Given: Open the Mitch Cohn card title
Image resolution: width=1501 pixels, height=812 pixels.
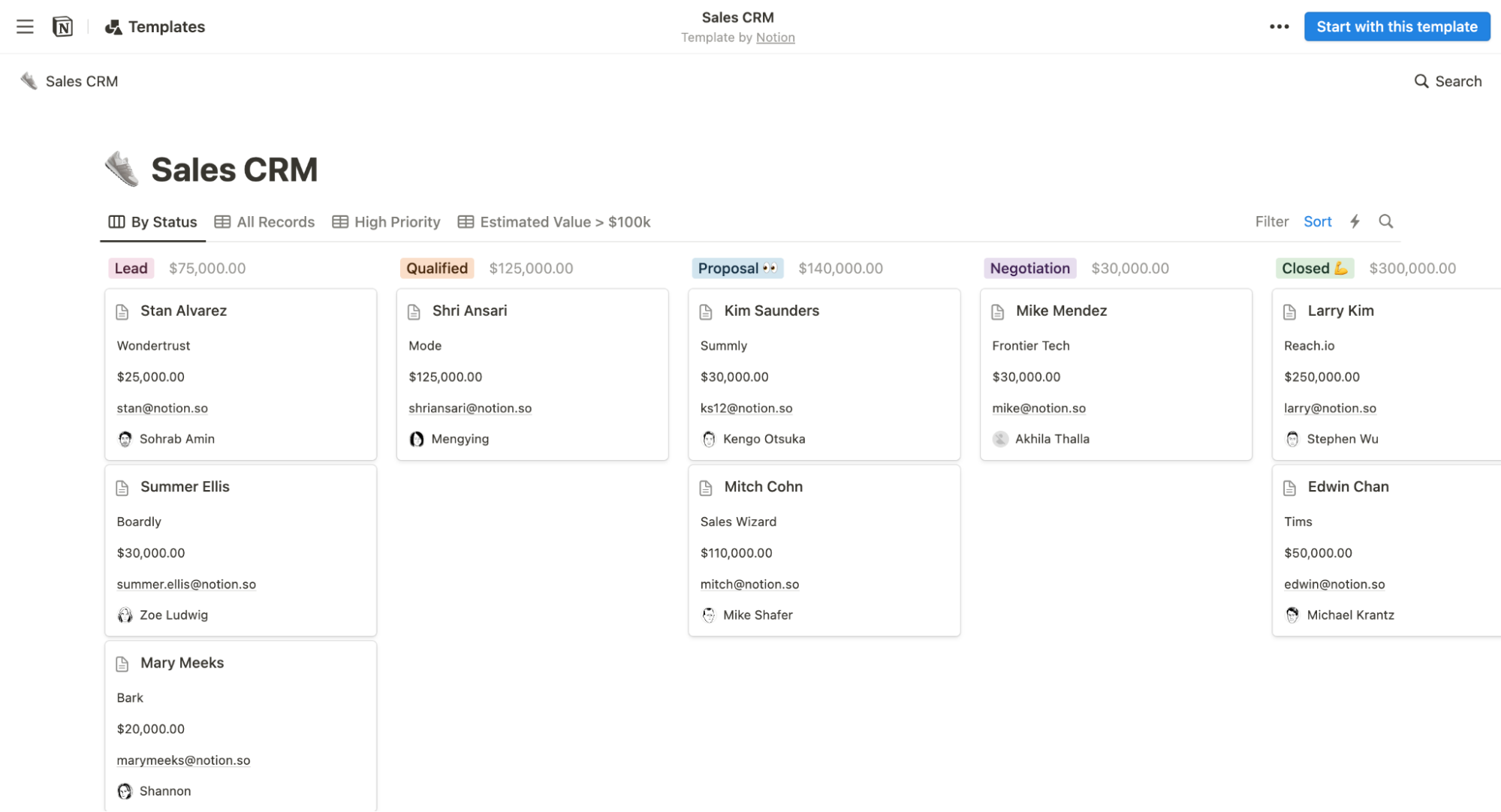Looking at the screenshot, I should (x=763, y=487).
